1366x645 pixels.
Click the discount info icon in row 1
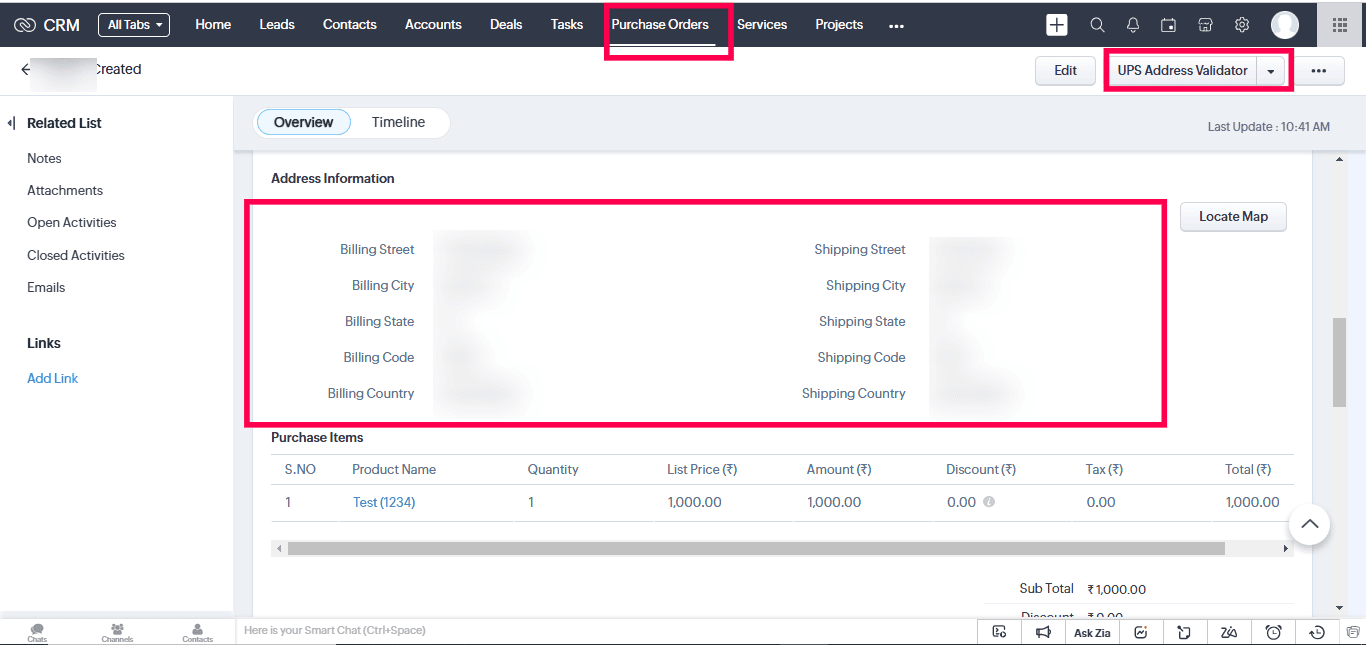click(x=989, y=501)
